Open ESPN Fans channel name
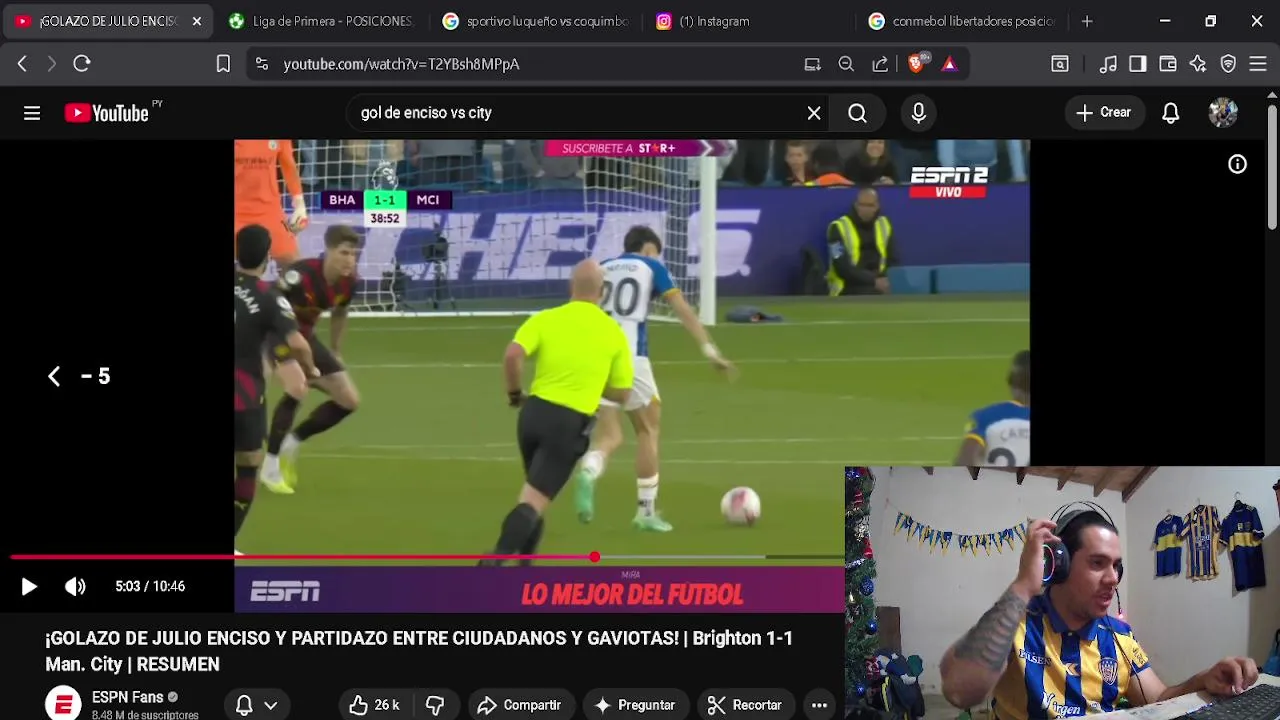Screen dimensions: 1280x720 [127, 697]
